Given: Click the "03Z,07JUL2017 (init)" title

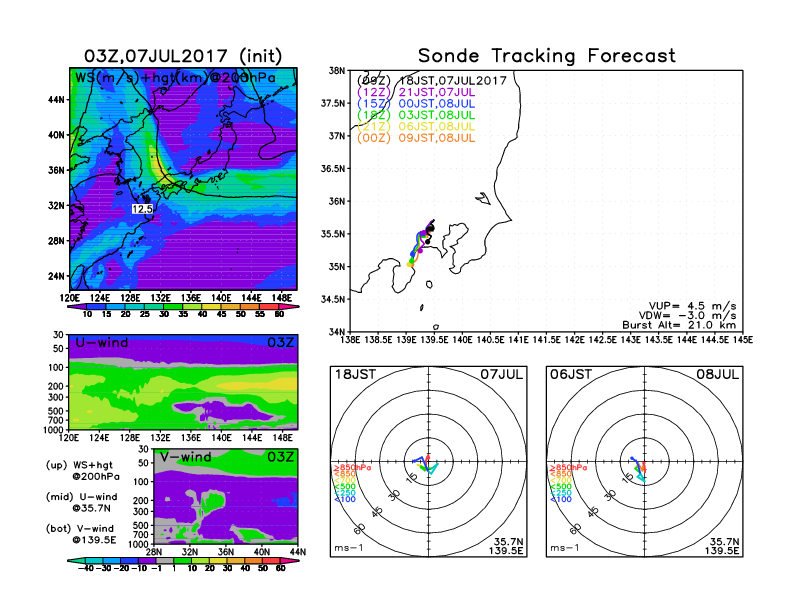Looking at the screenshot, I should 183,56.
